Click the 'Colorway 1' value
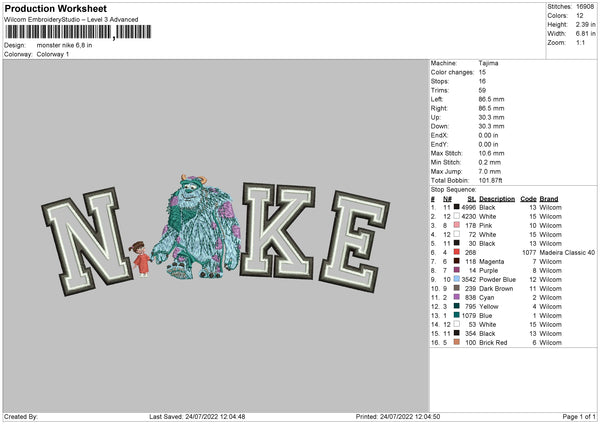Image resolution: width=600 pixels, height=424 pixels. click(53, 54)
